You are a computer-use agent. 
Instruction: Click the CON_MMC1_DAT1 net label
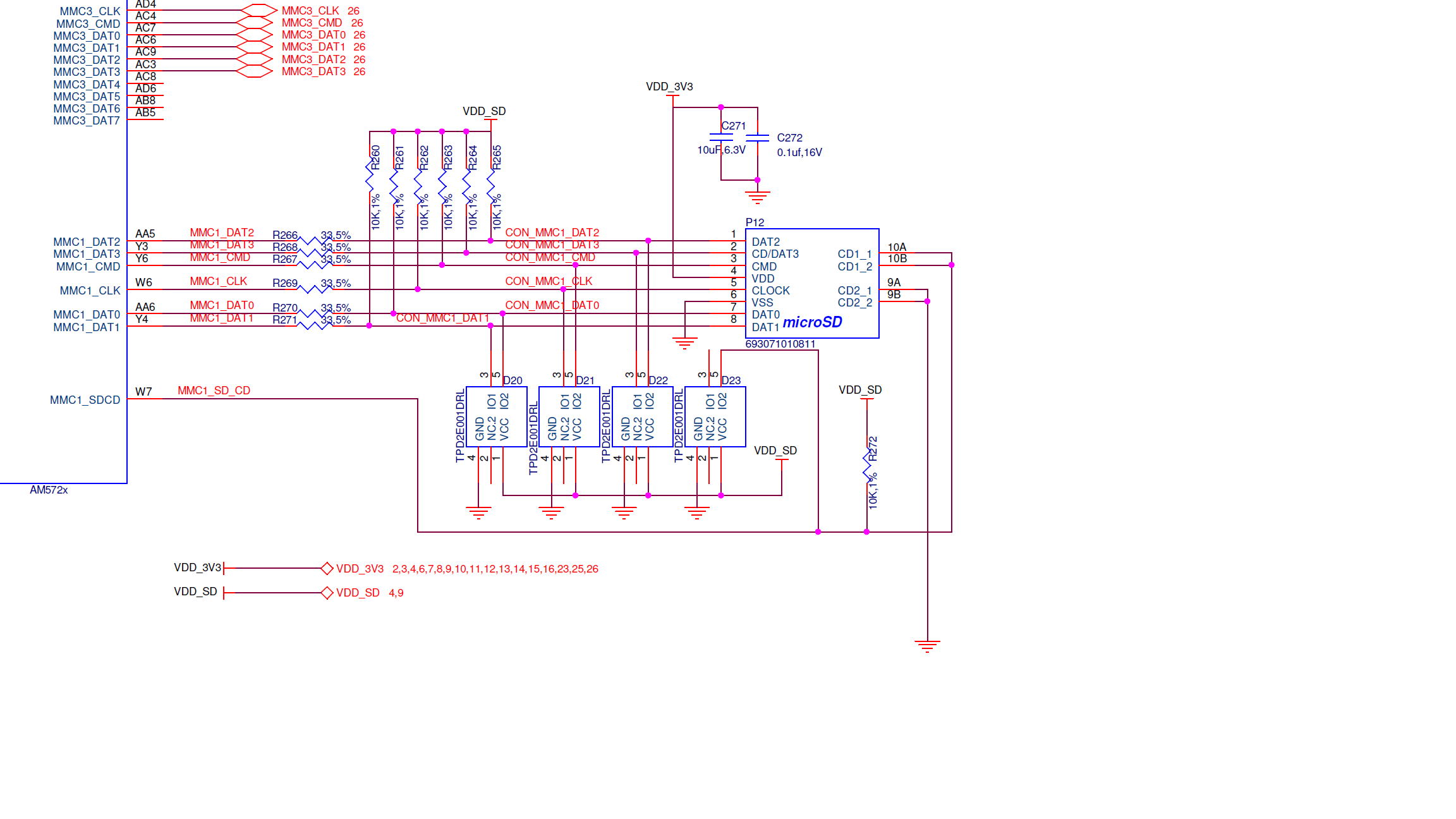click(x=442, y=318)
